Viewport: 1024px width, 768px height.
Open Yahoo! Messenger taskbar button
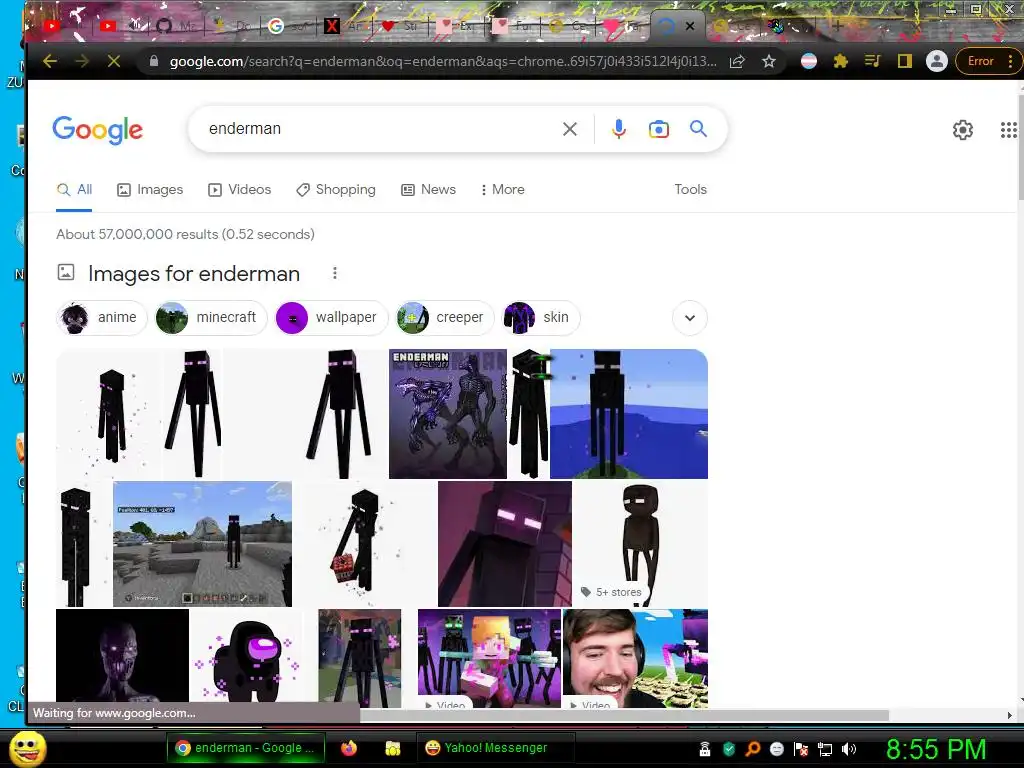(x=496, y=748)
